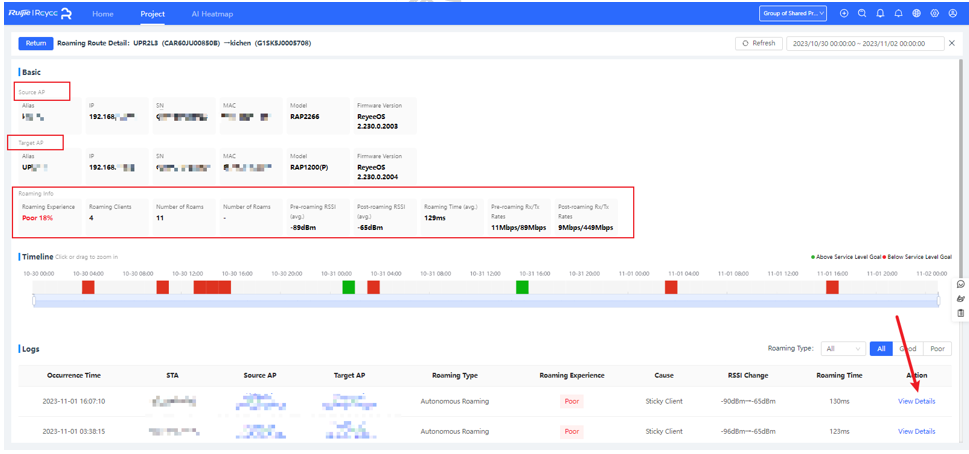969x454 pixels.
Task: Click the Return button
Action: pyautogui.click(x=36, y=43)
